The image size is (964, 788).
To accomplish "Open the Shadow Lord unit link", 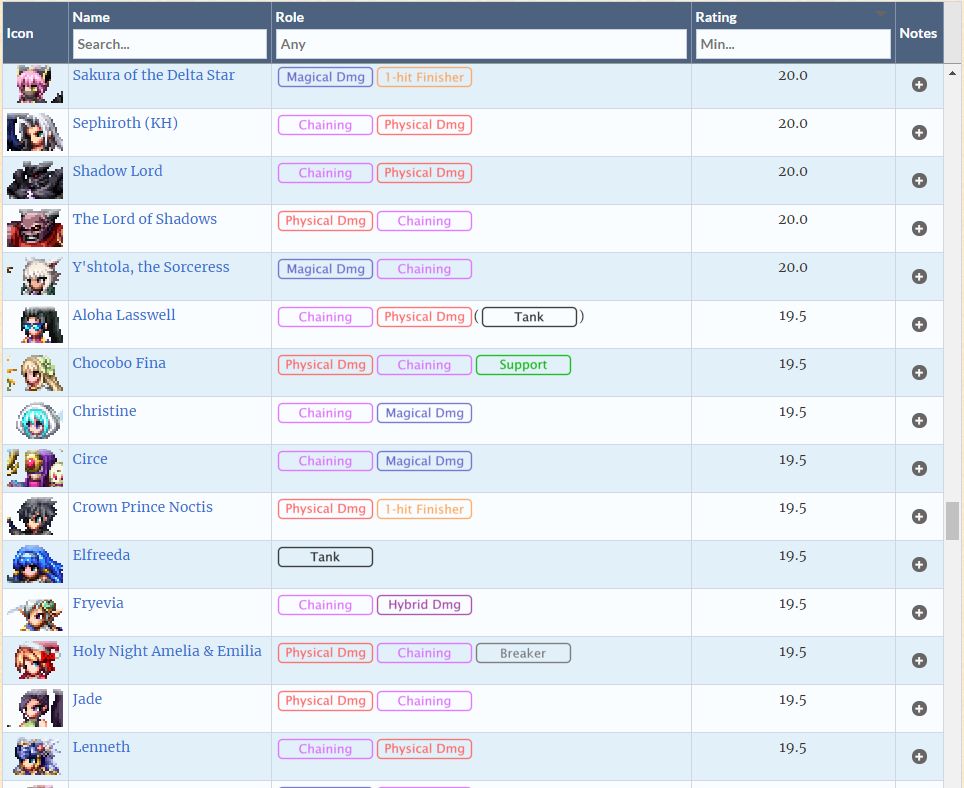I will point(117,171).
